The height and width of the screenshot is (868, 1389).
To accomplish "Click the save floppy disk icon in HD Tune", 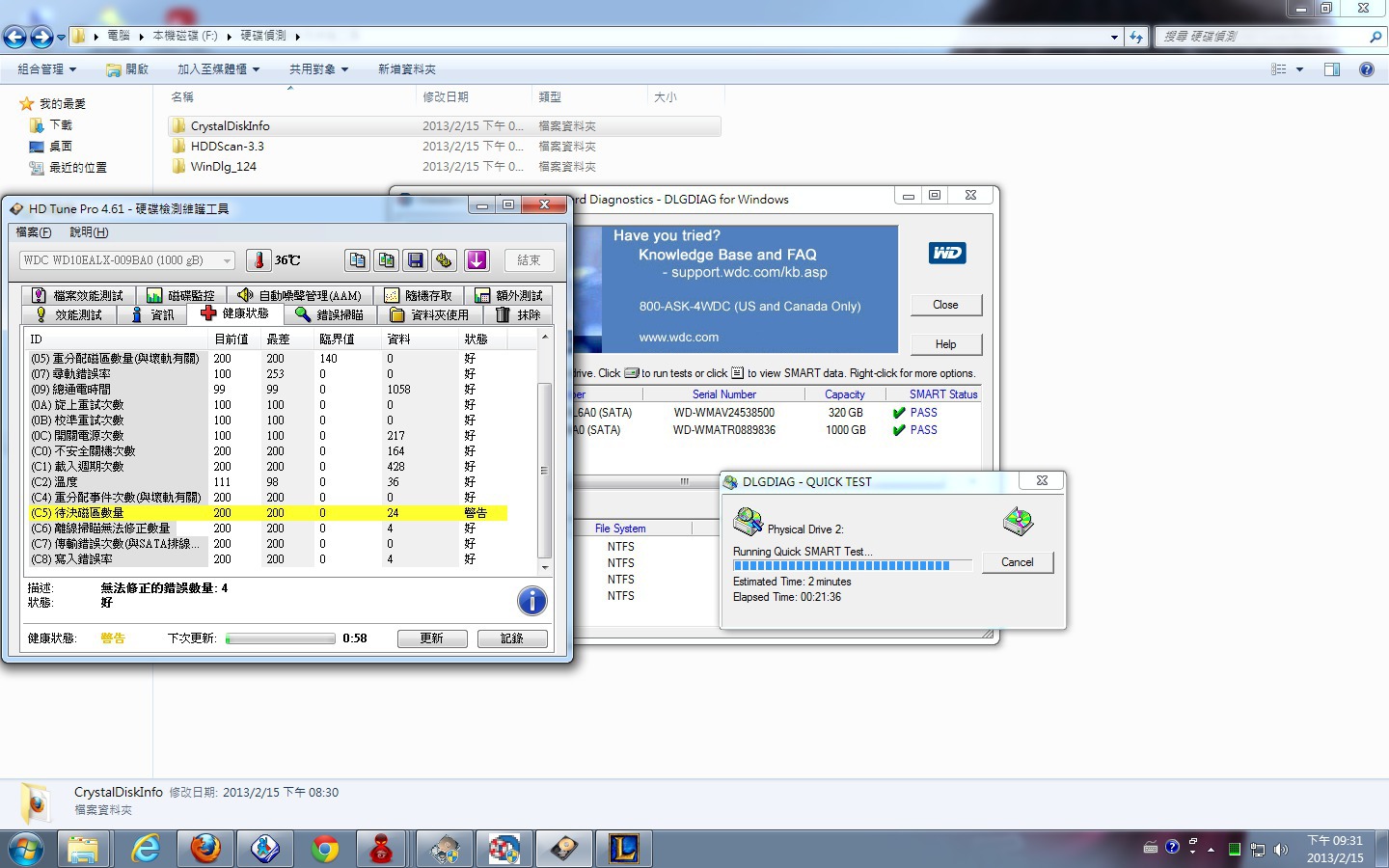I will [x=416, y=260].
